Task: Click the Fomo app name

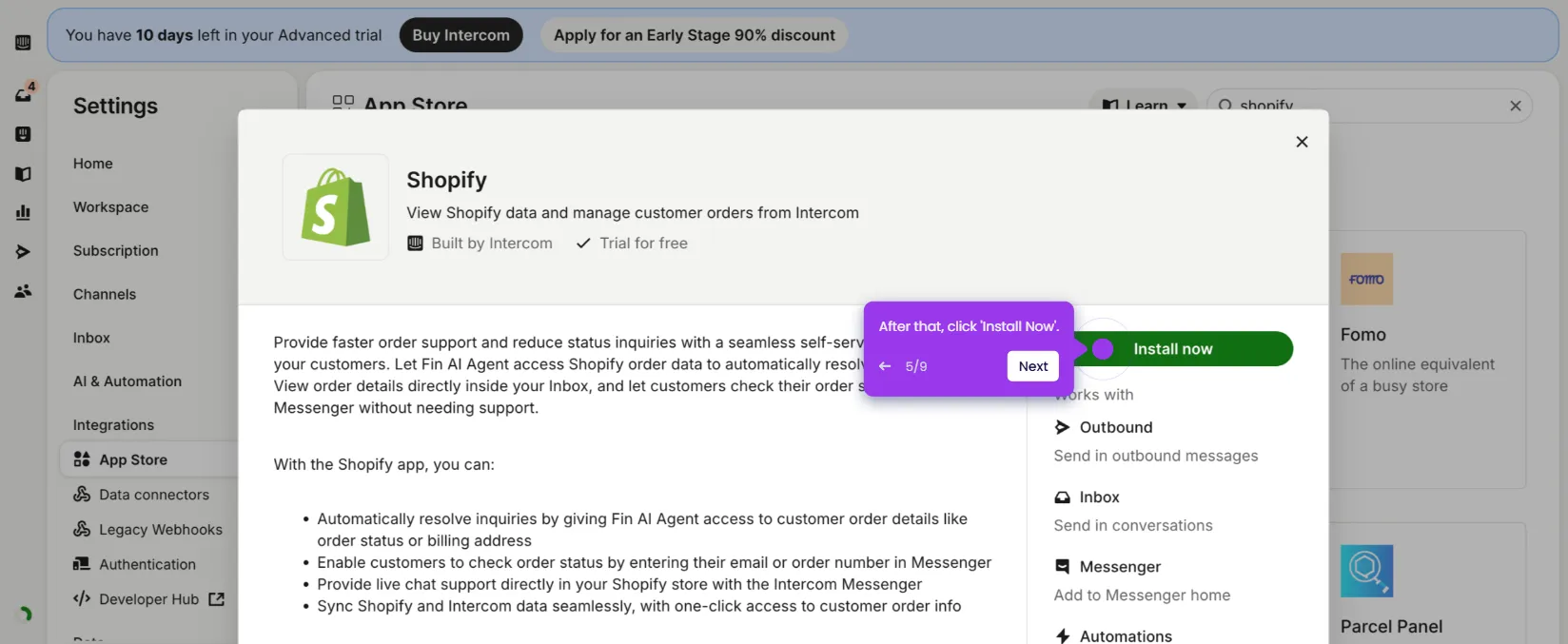Action: pos(1363,335)
